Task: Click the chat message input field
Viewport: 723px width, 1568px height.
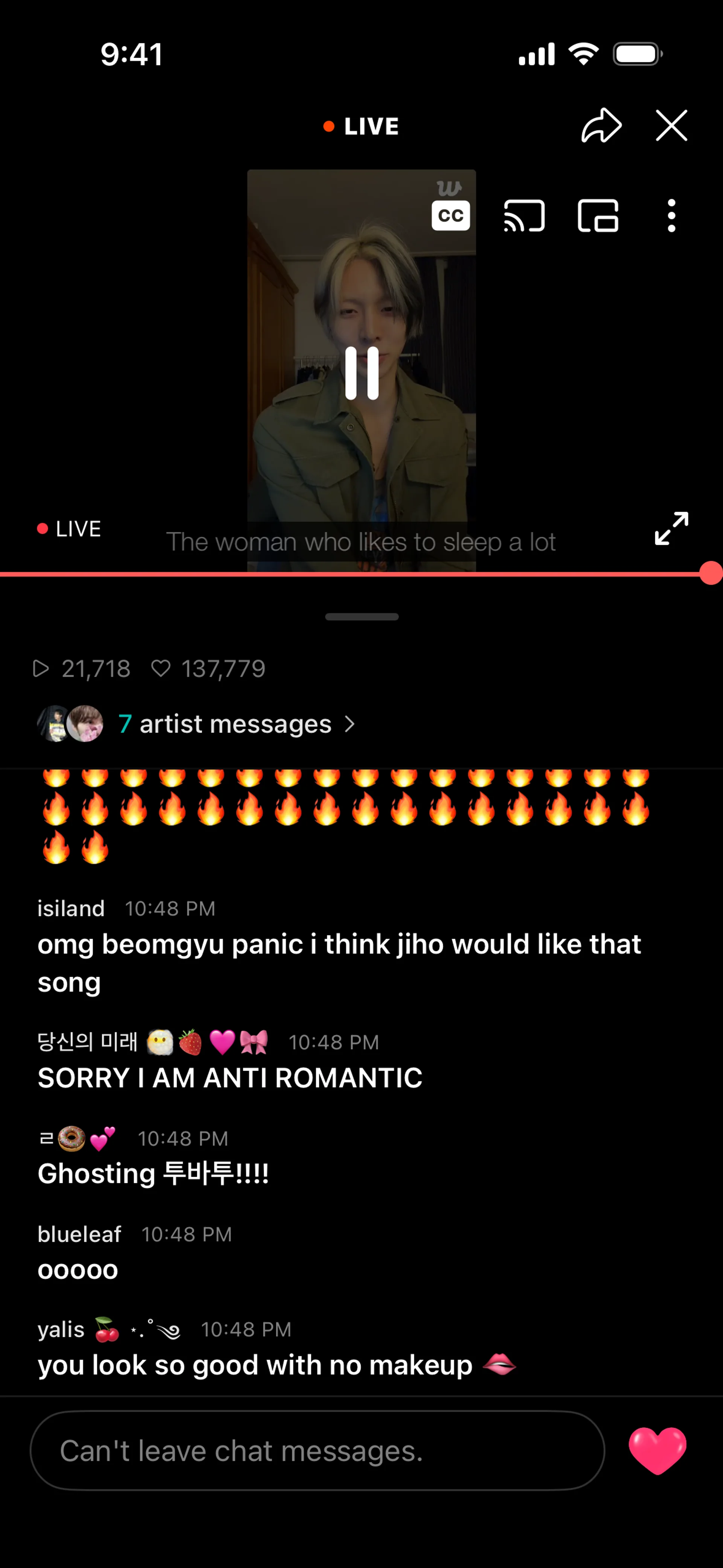Action: pos(317,1450)
